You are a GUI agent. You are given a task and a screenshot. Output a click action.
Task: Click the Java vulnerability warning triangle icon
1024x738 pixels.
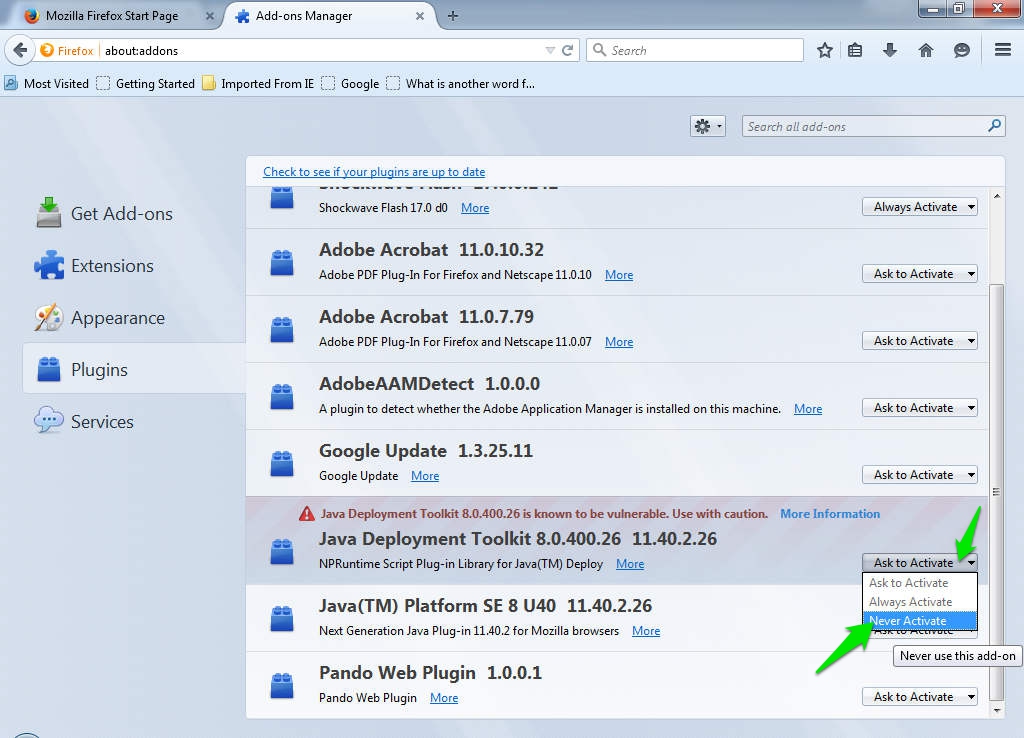306,514
